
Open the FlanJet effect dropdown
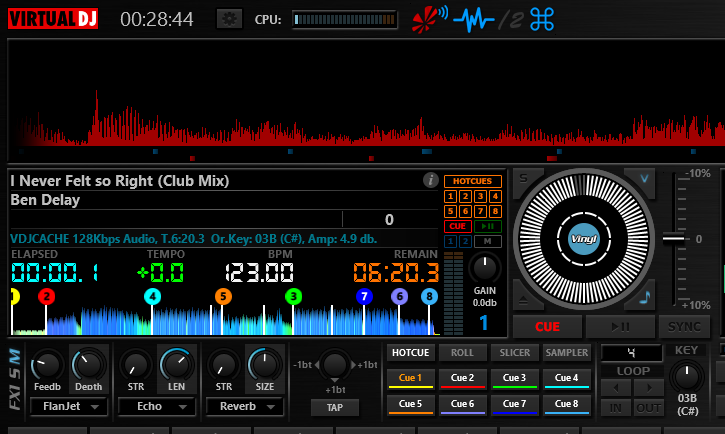click(69, 406)
